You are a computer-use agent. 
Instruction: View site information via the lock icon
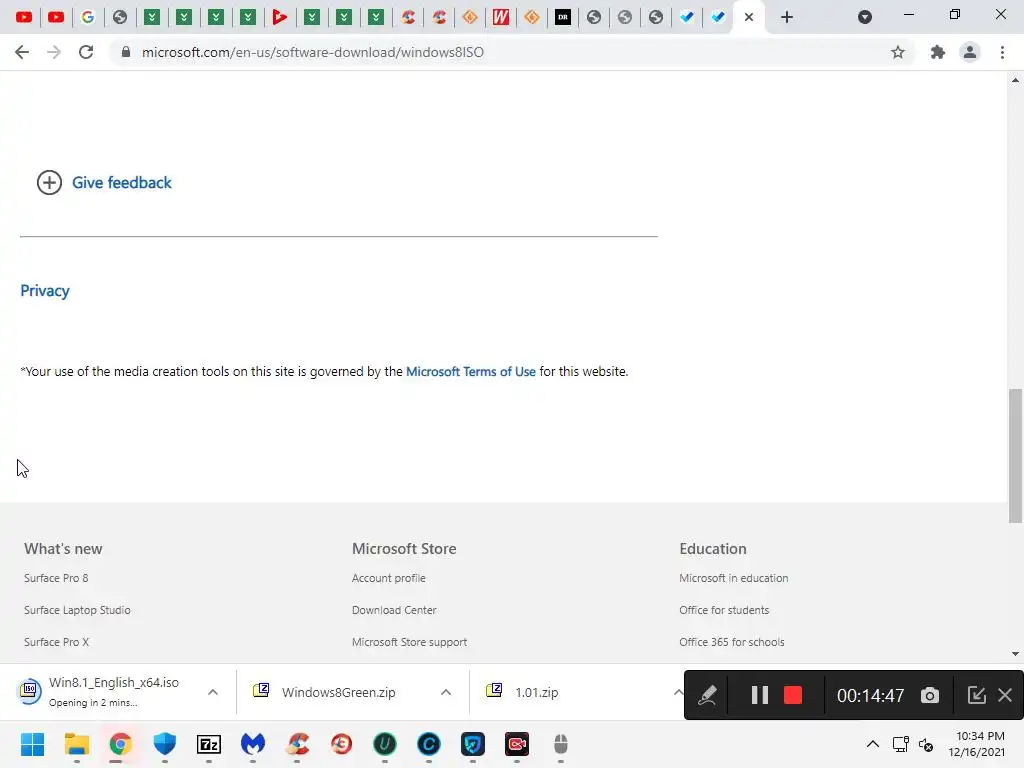click(126, 52)
